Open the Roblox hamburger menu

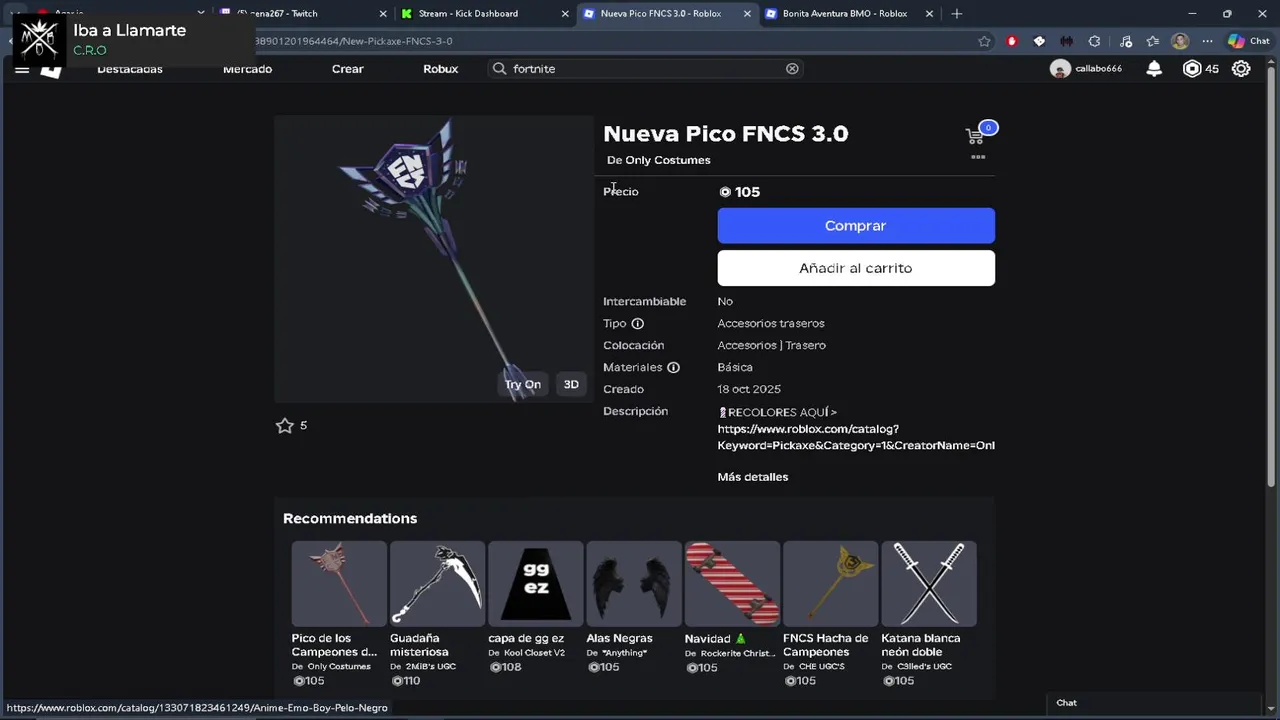pyautogui.click(x=22, y=69)
